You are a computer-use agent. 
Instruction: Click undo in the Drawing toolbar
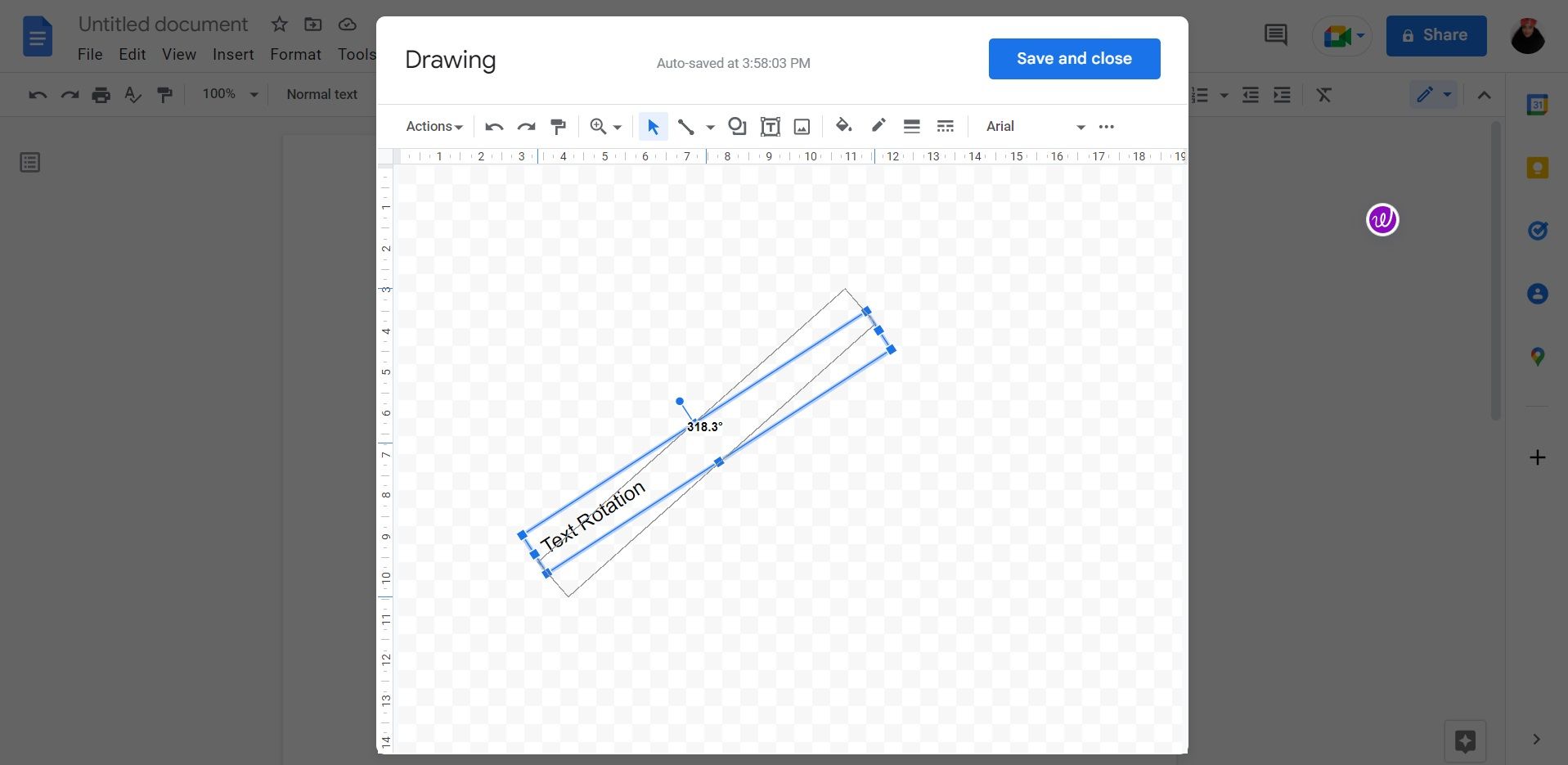(x=494, y=127)
